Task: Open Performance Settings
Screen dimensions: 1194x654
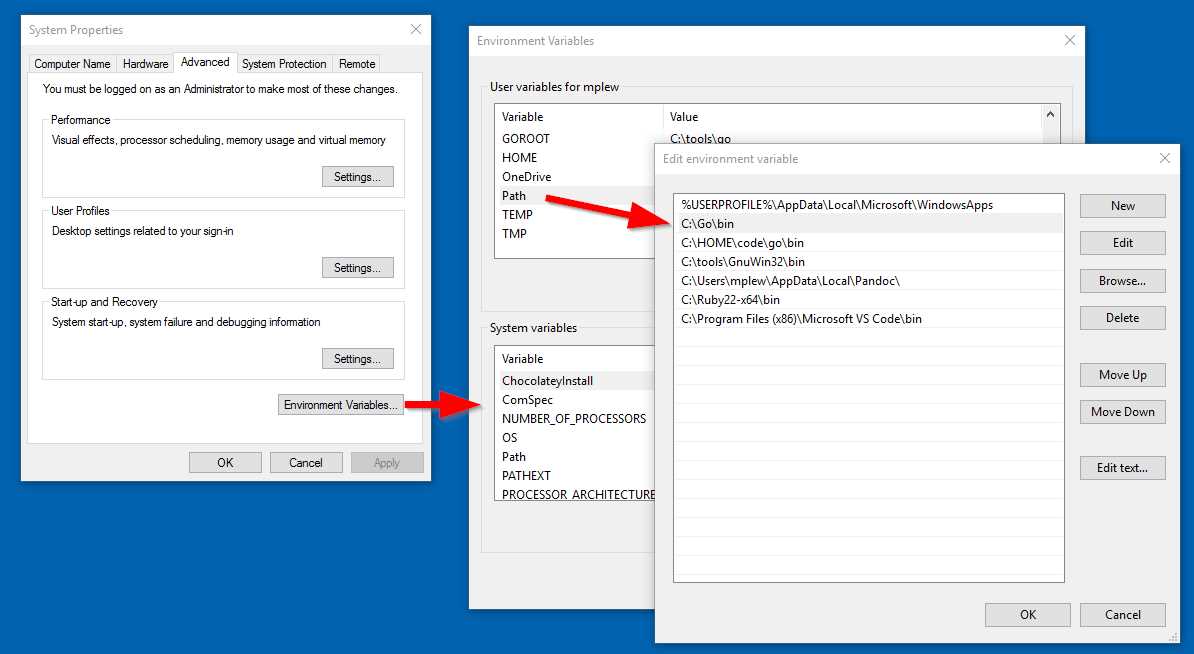Action: click(357, 177)
